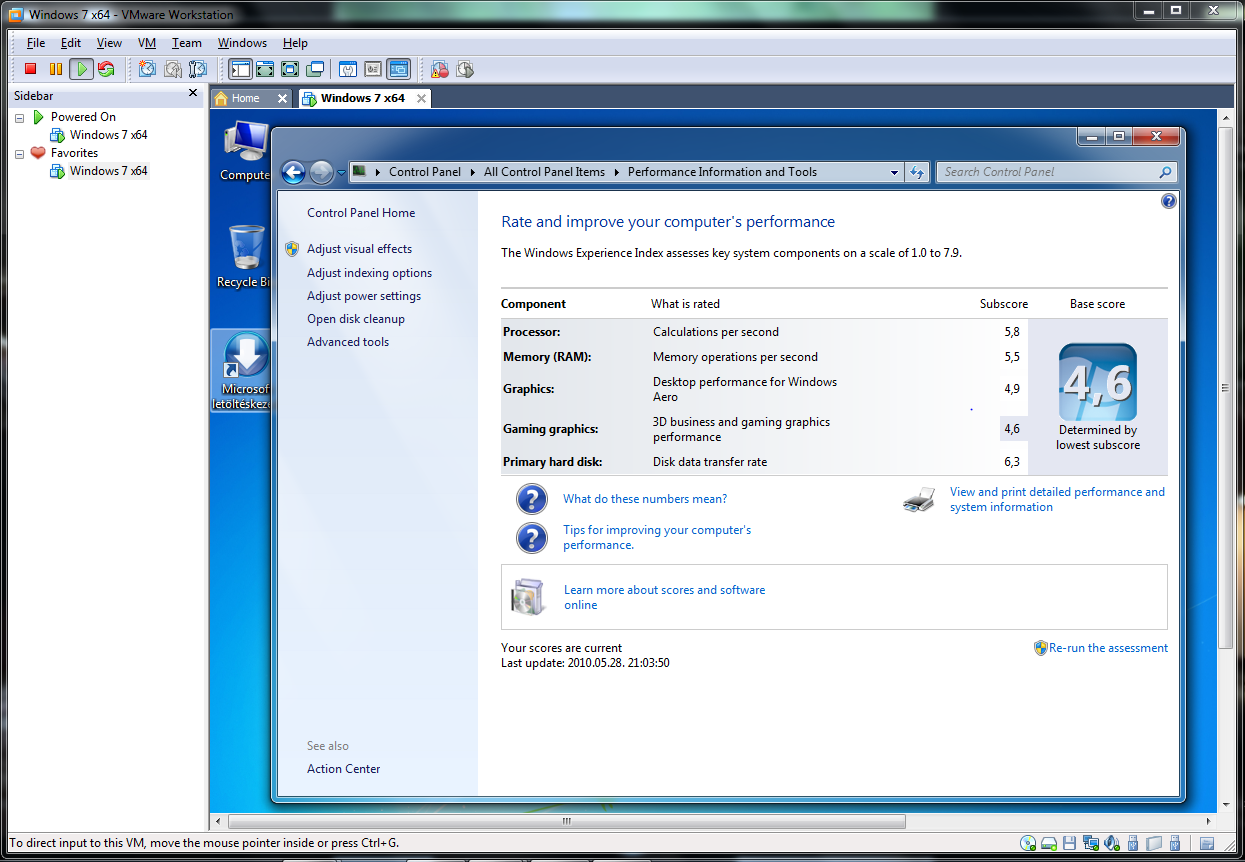Open the address bar history dropdown
The width and height of the screenshot is (1245, 862).
tap(894, 172)
